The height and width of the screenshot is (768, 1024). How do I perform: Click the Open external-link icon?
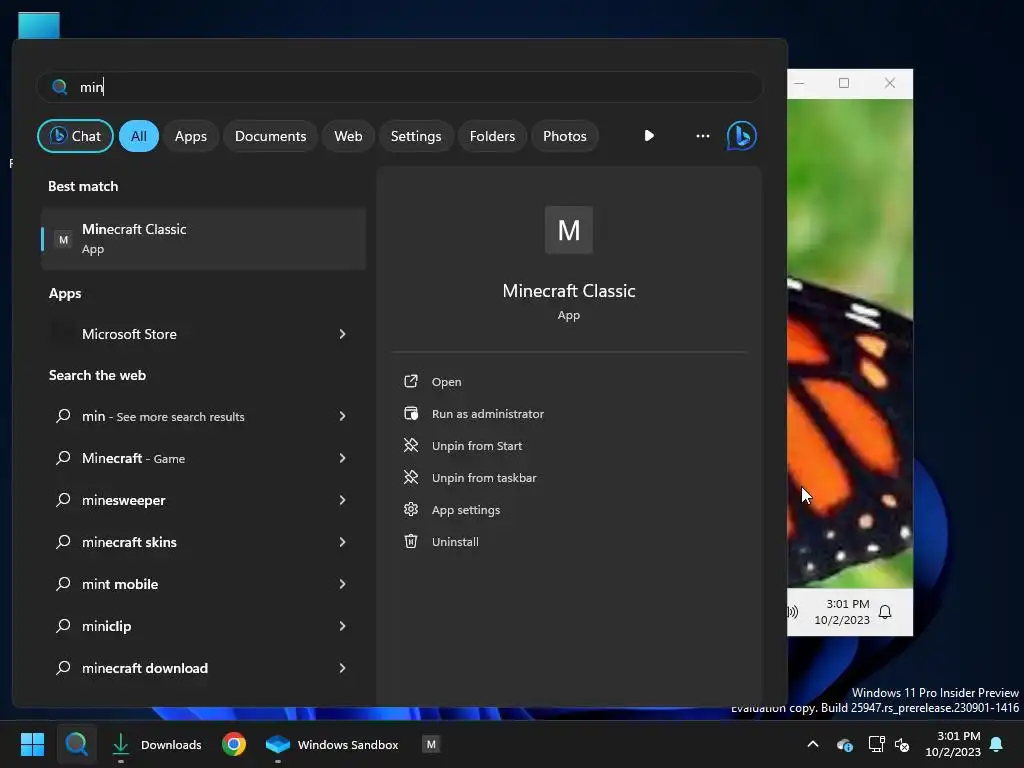coord(411,381)
